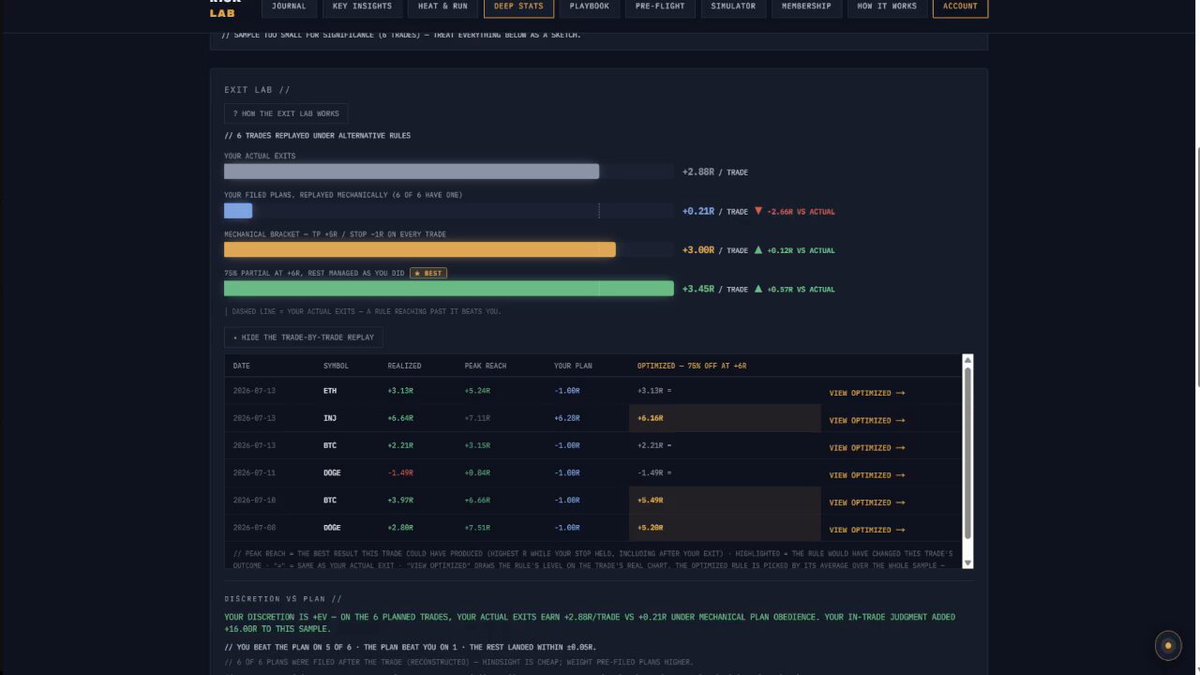Click the Risk Lab logo
Viewport: 1200px width, 675px height.
pyautogui.click(x=226, y=8)
